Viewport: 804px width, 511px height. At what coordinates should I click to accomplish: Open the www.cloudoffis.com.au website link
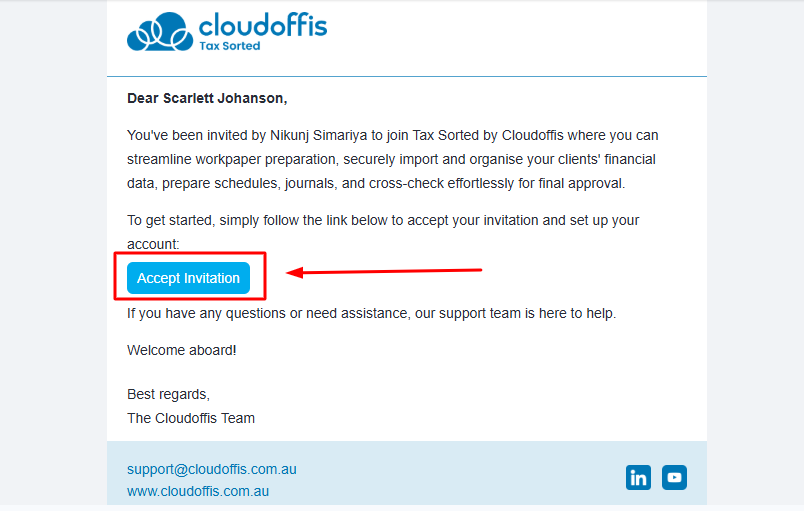[x=198, y=491]
